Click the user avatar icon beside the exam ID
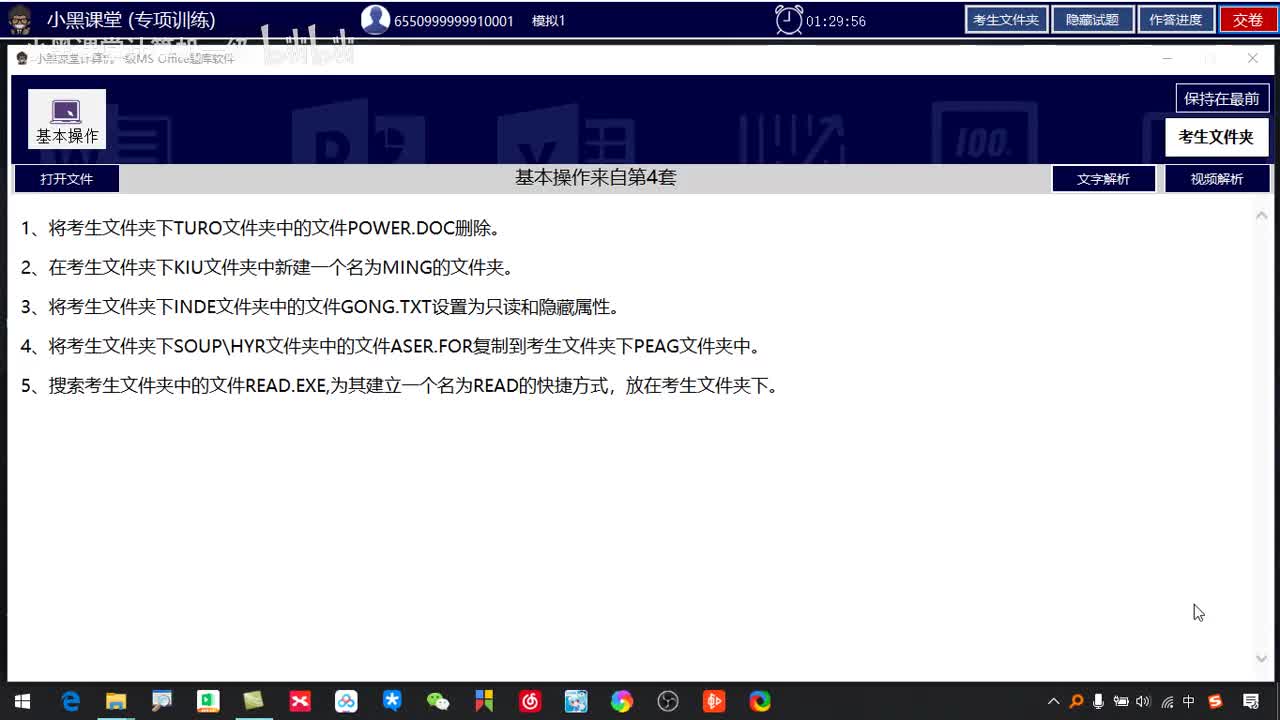This screenshot has width=1280, height=720. pyautogui.click(x=375, y=20)
